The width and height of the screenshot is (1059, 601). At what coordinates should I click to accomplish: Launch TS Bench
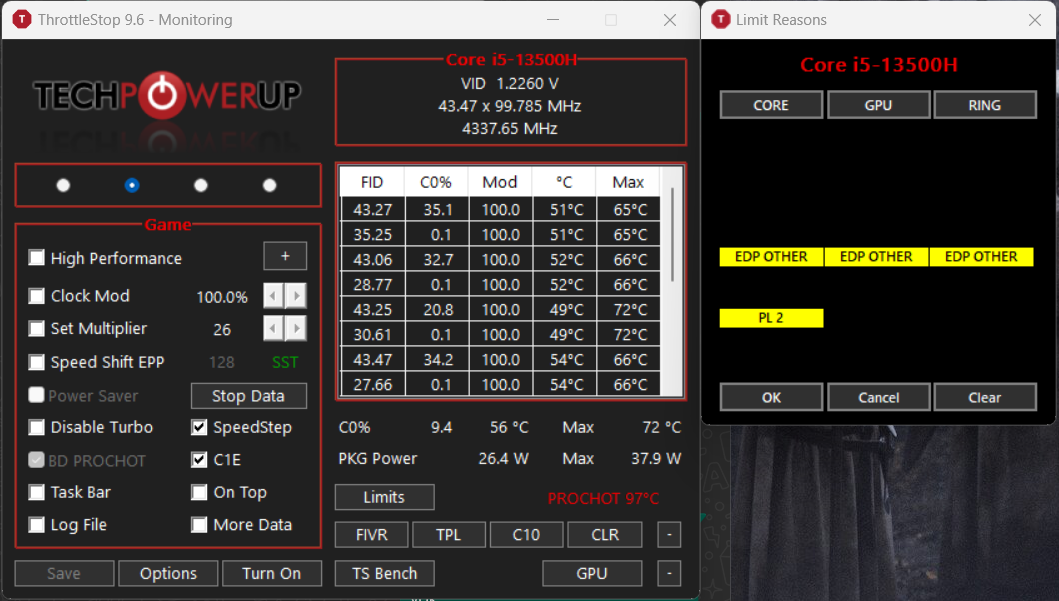pos(384,573)
